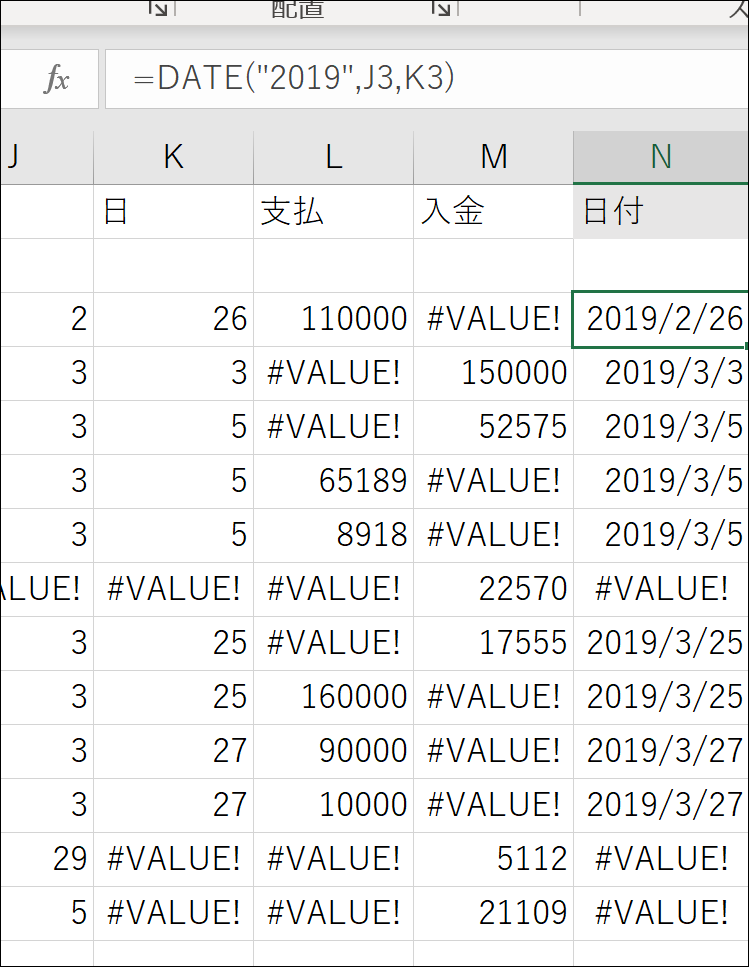Select the cell containing 10000
The height and width of the screenshot is (967, 749).
tap(334, 805)
